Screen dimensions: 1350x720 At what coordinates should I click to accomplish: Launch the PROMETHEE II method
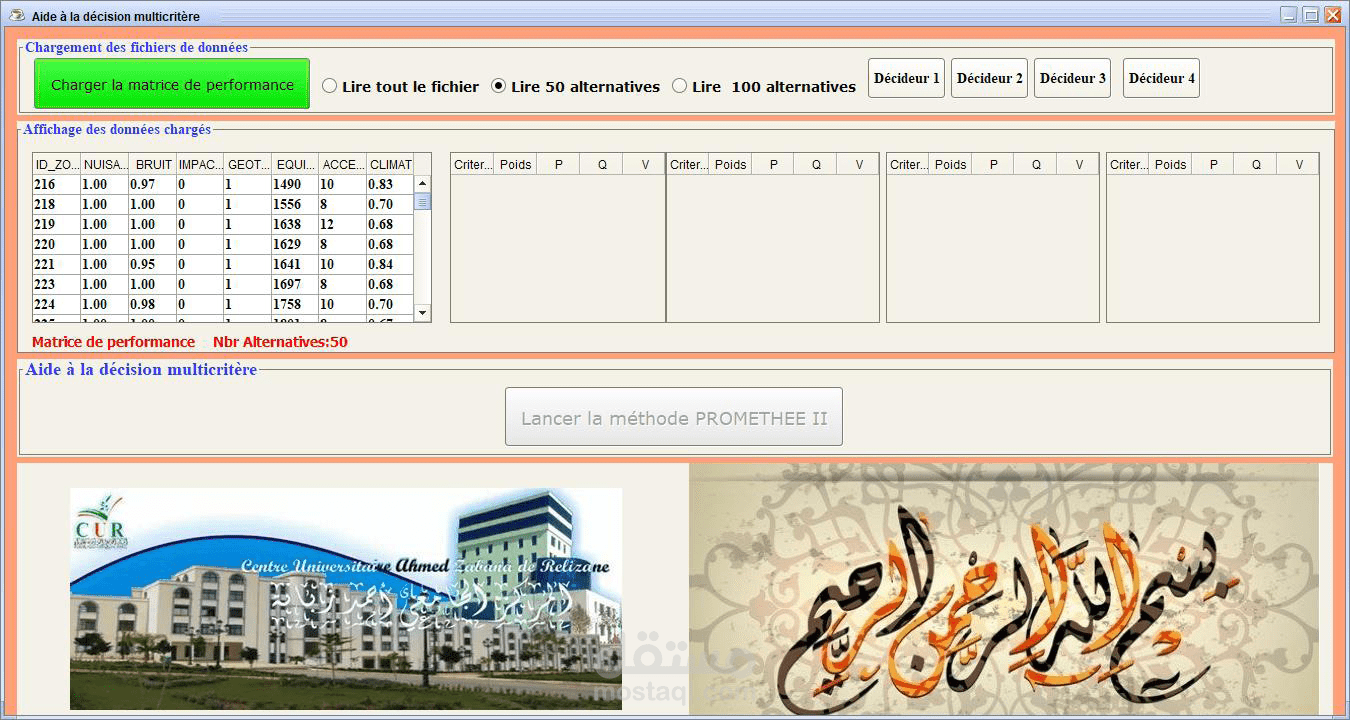pyautogui.click(x=674, y=417)
